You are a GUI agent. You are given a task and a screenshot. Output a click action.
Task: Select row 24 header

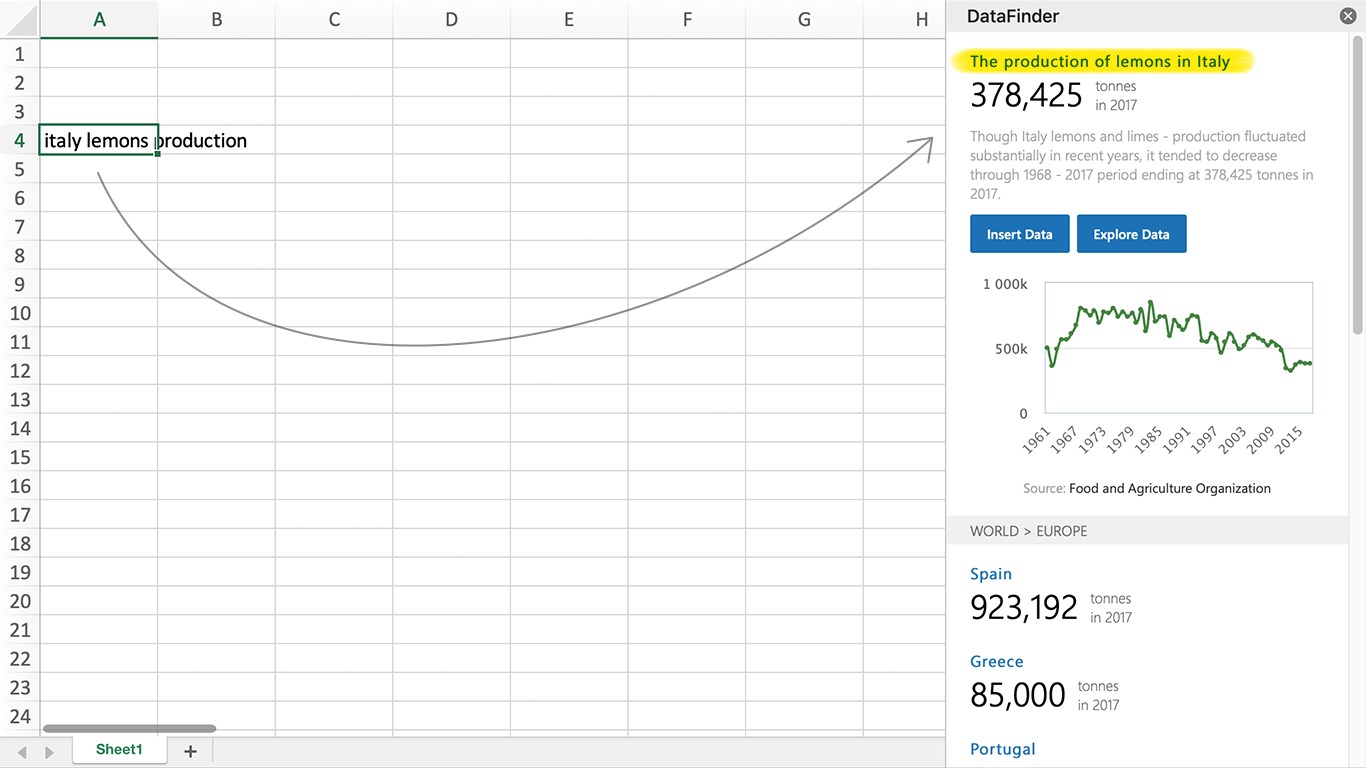point(20,716)
